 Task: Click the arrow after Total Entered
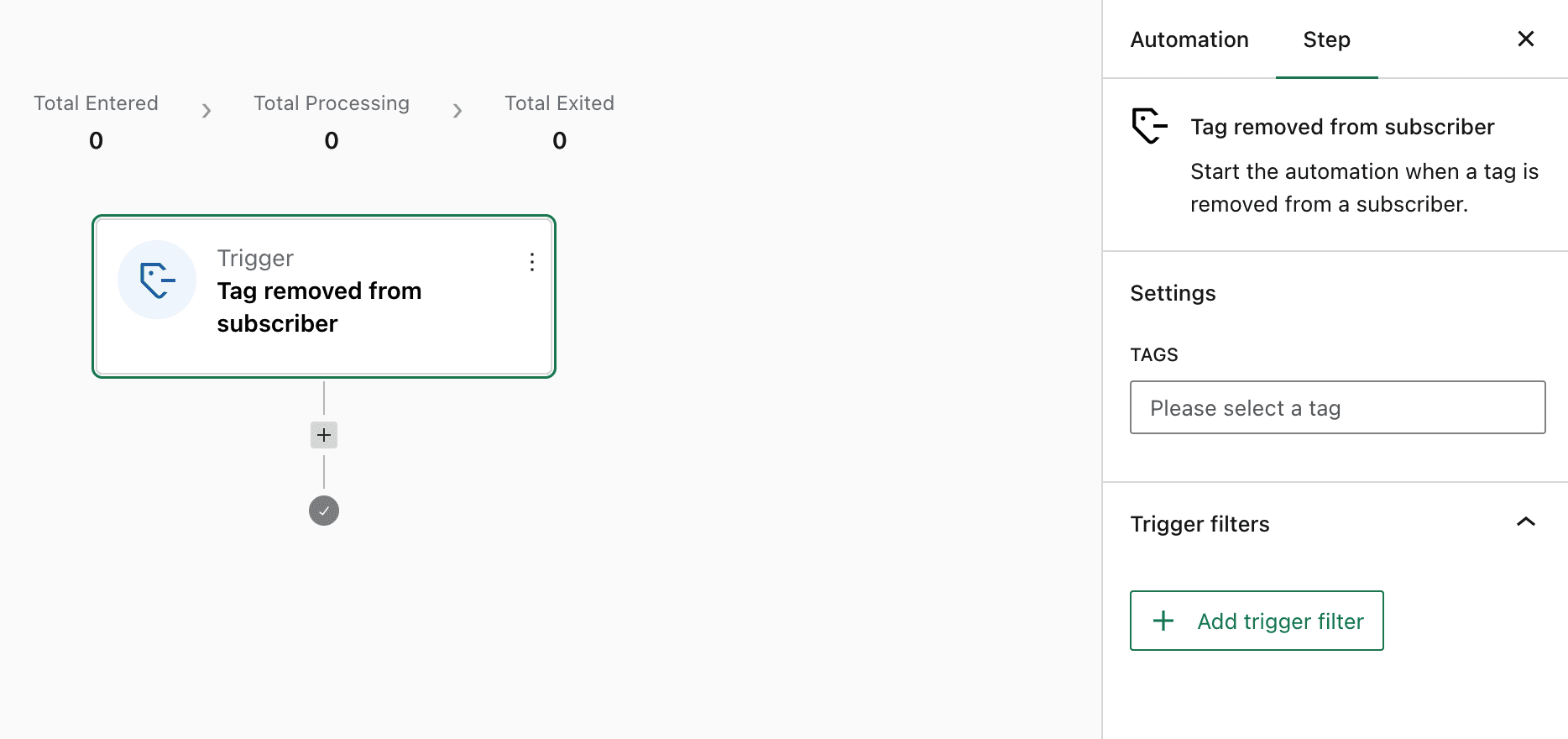coord(206,111)
